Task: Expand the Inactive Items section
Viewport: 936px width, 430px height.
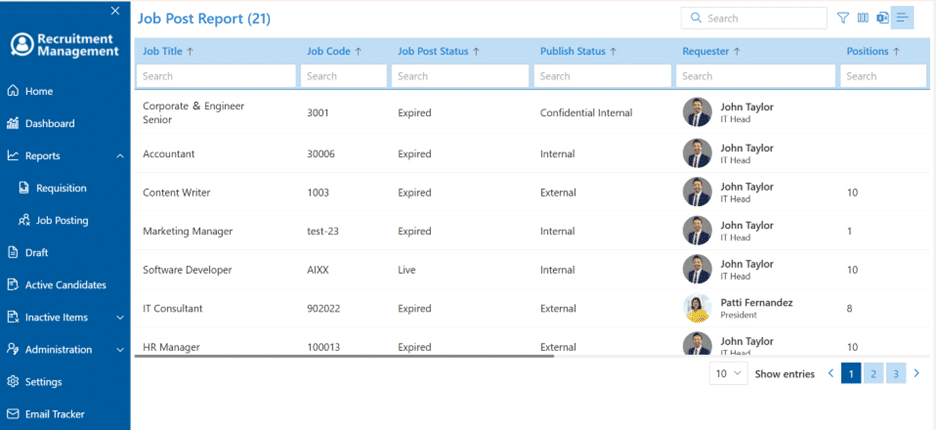Action: tap(120, 318)
